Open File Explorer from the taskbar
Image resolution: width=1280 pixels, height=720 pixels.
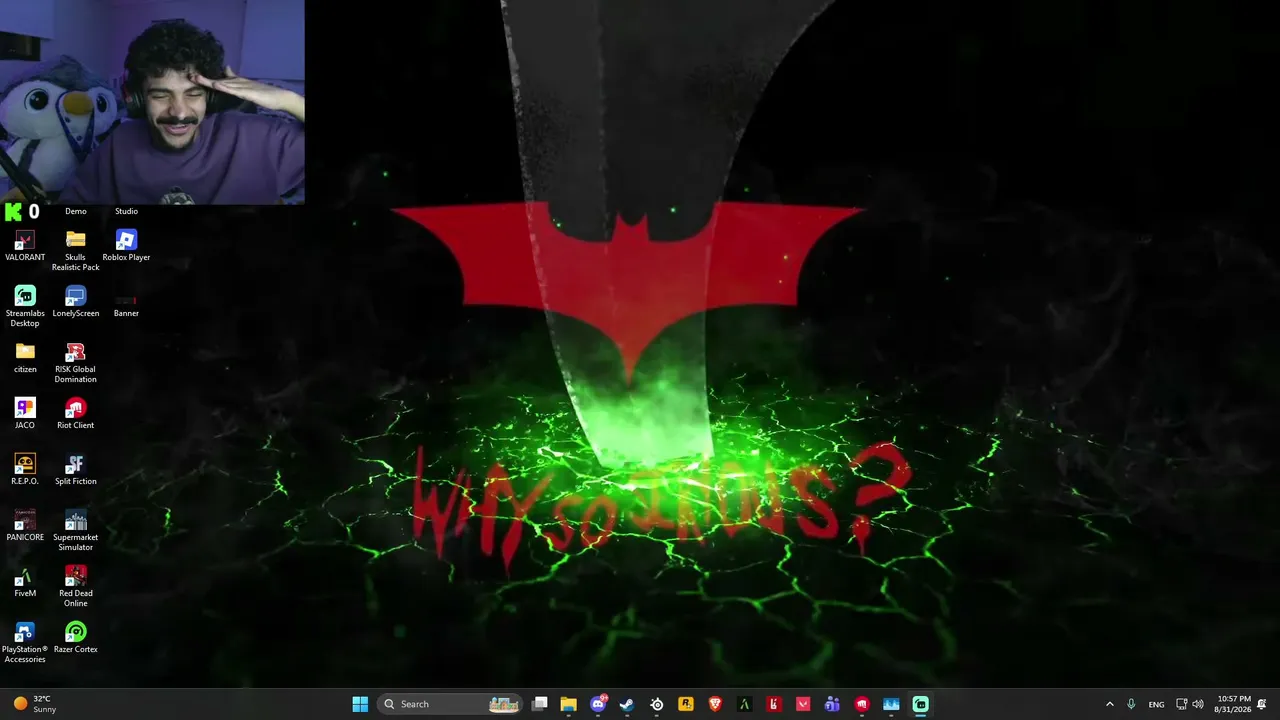(569, 704)
